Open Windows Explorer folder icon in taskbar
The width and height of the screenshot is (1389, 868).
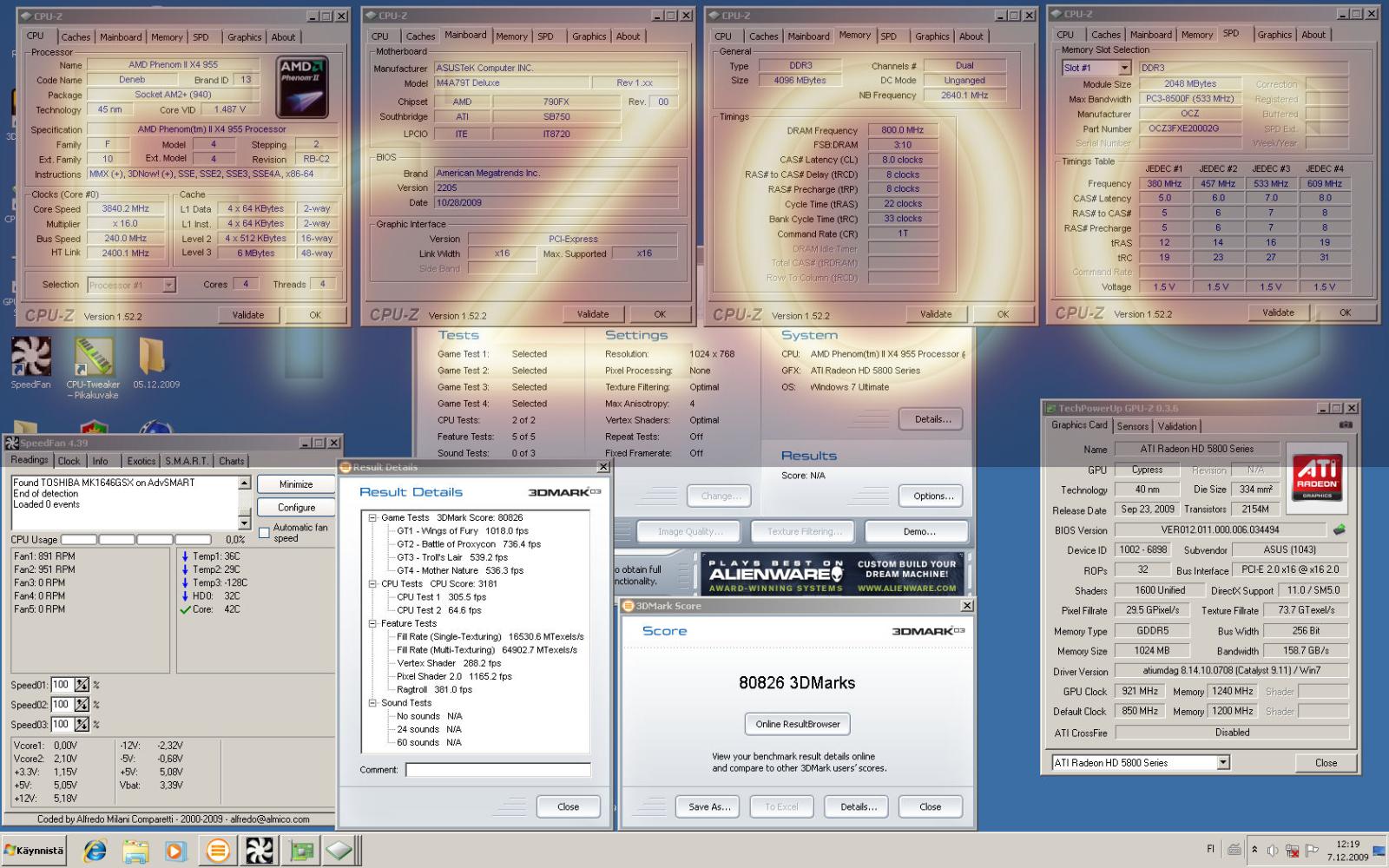coord(135,851)
